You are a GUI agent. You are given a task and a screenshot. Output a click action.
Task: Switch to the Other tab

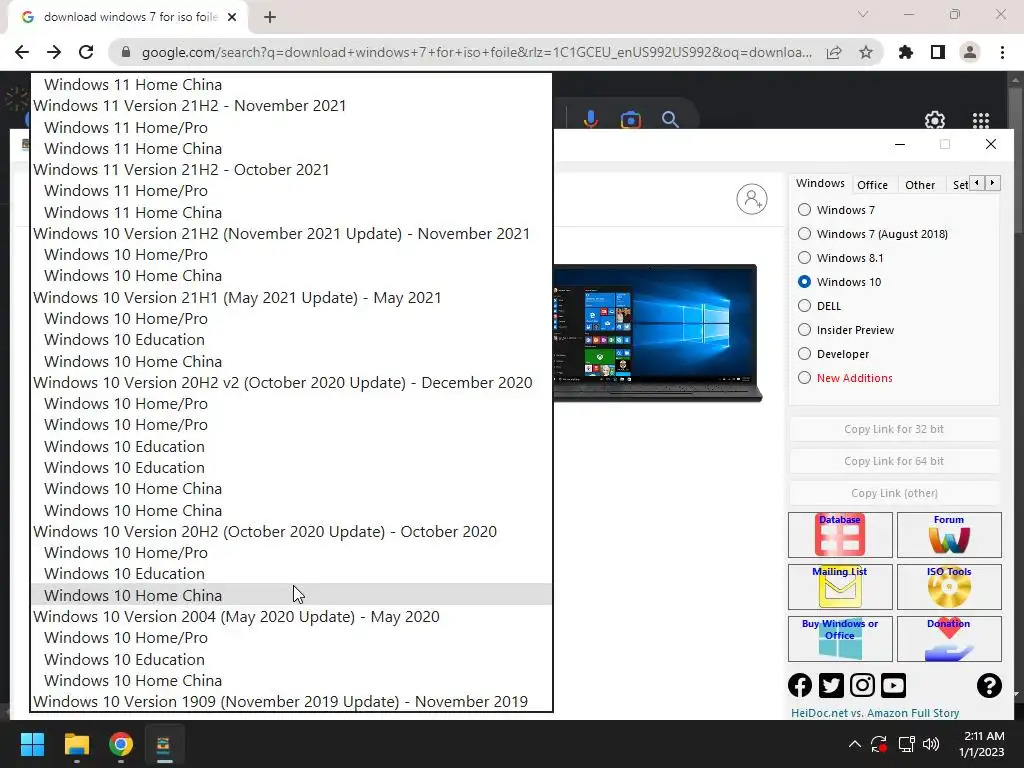pyautogui.click(x=920, y=185)
